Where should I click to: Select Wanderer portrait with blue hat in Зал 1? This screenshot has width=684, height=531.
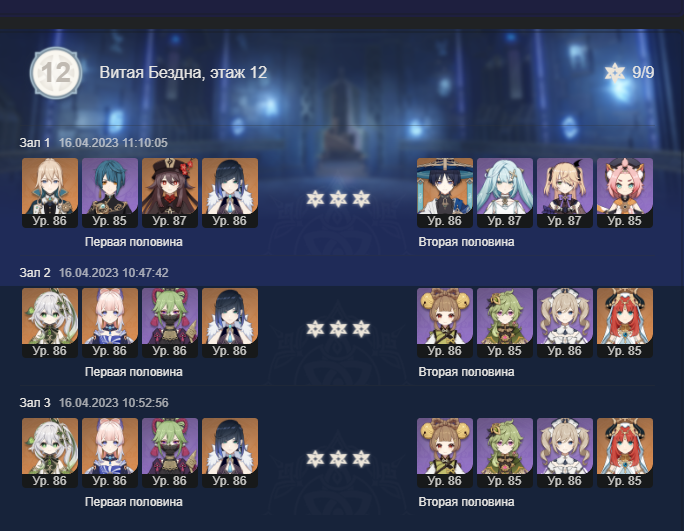coord(445,192)
